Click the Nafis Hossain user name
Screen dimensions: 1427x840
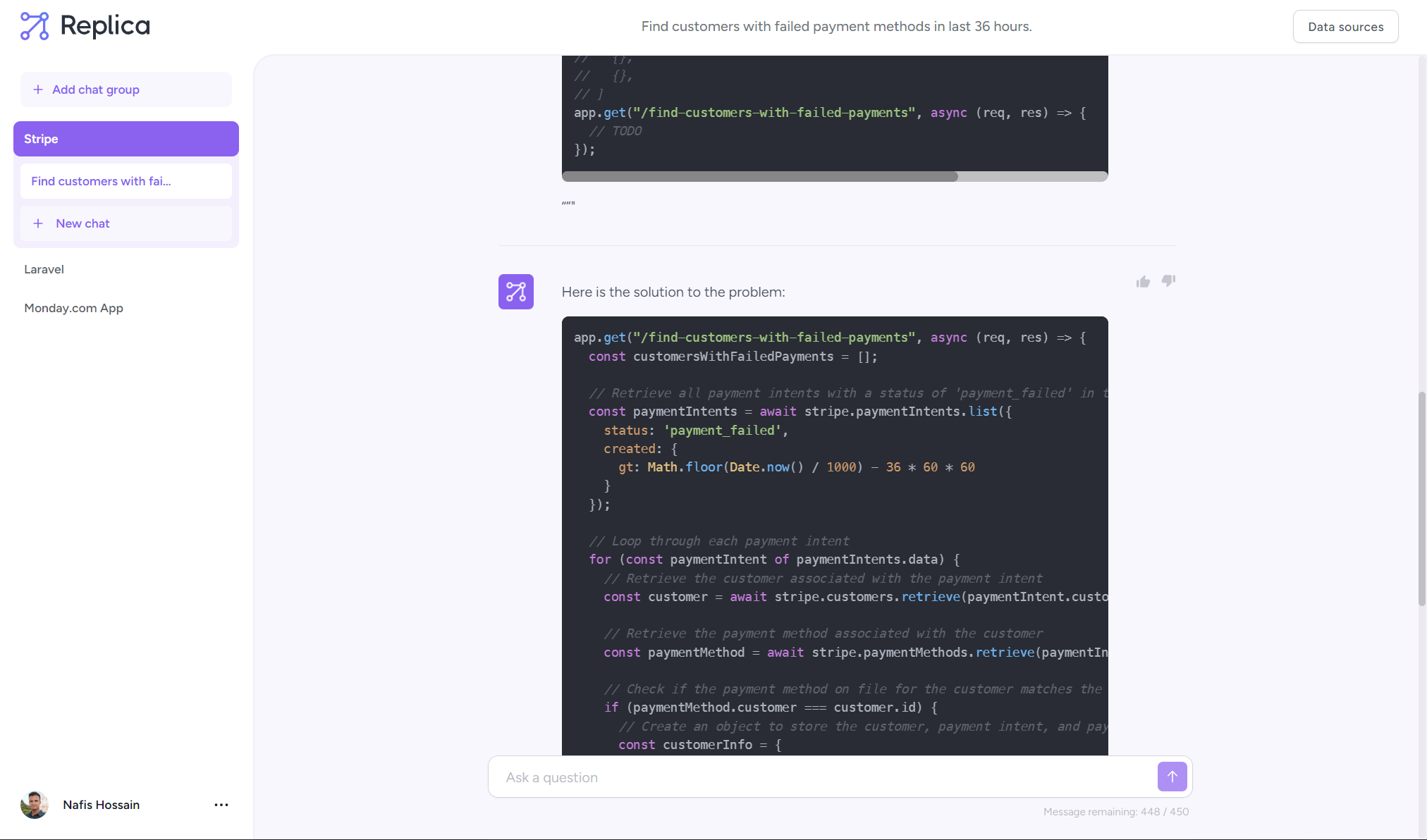(101, 805)
